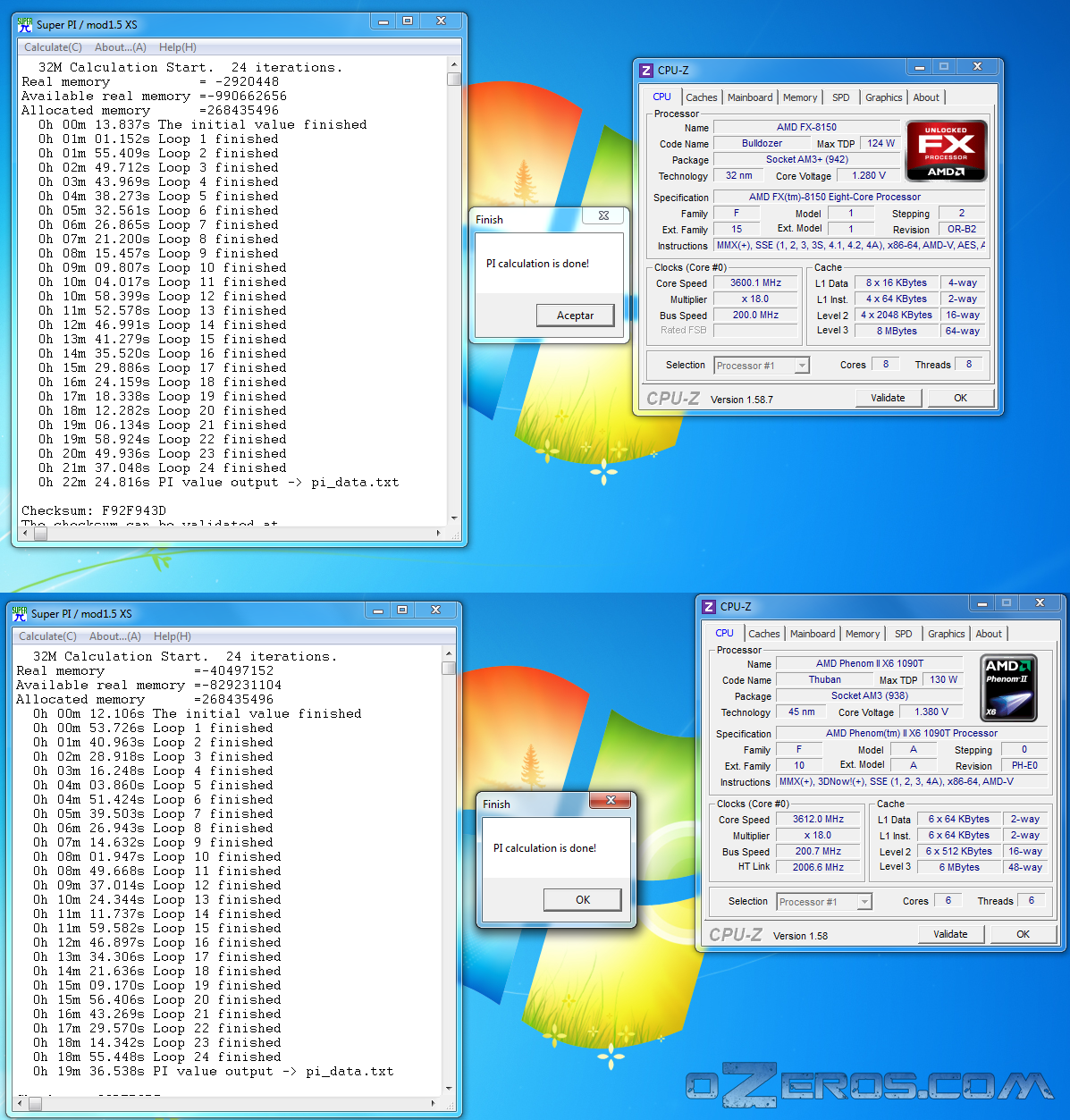Click the Code Name field showing Thuban

coord(824,679)
